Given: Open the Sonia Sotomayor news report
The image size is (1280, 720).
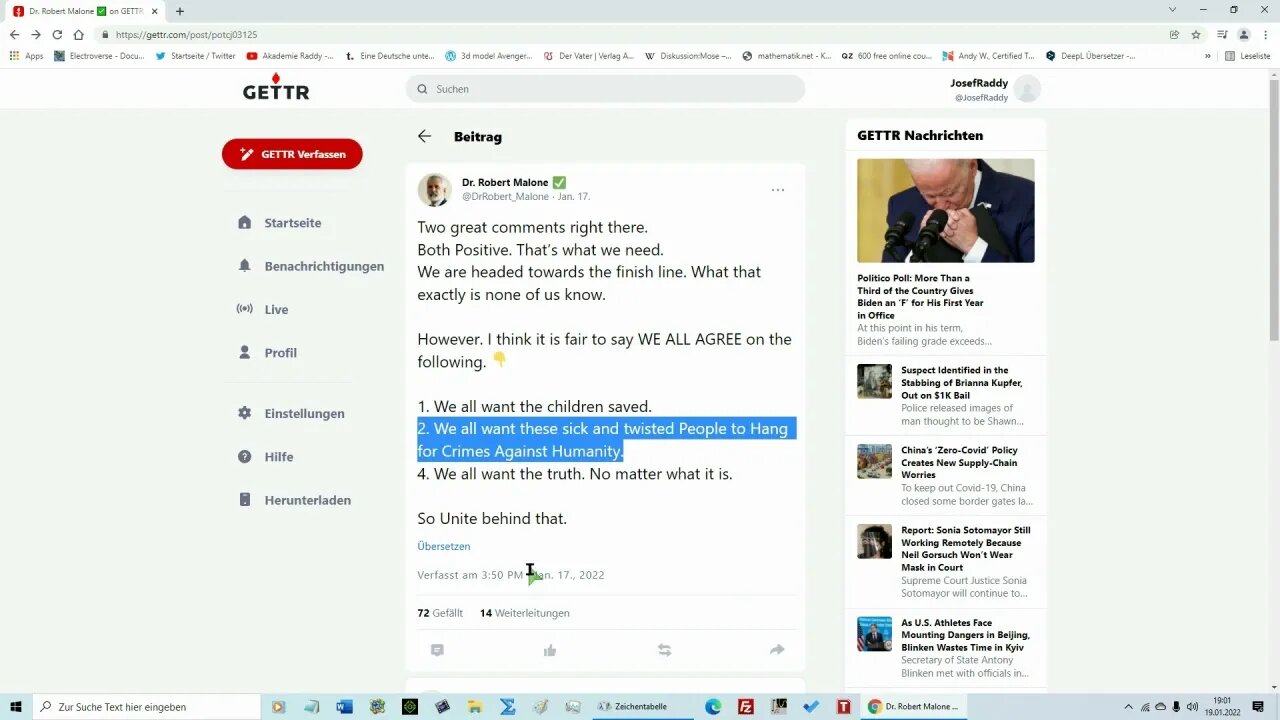Looking at the screenshot, I should (966, 549).
